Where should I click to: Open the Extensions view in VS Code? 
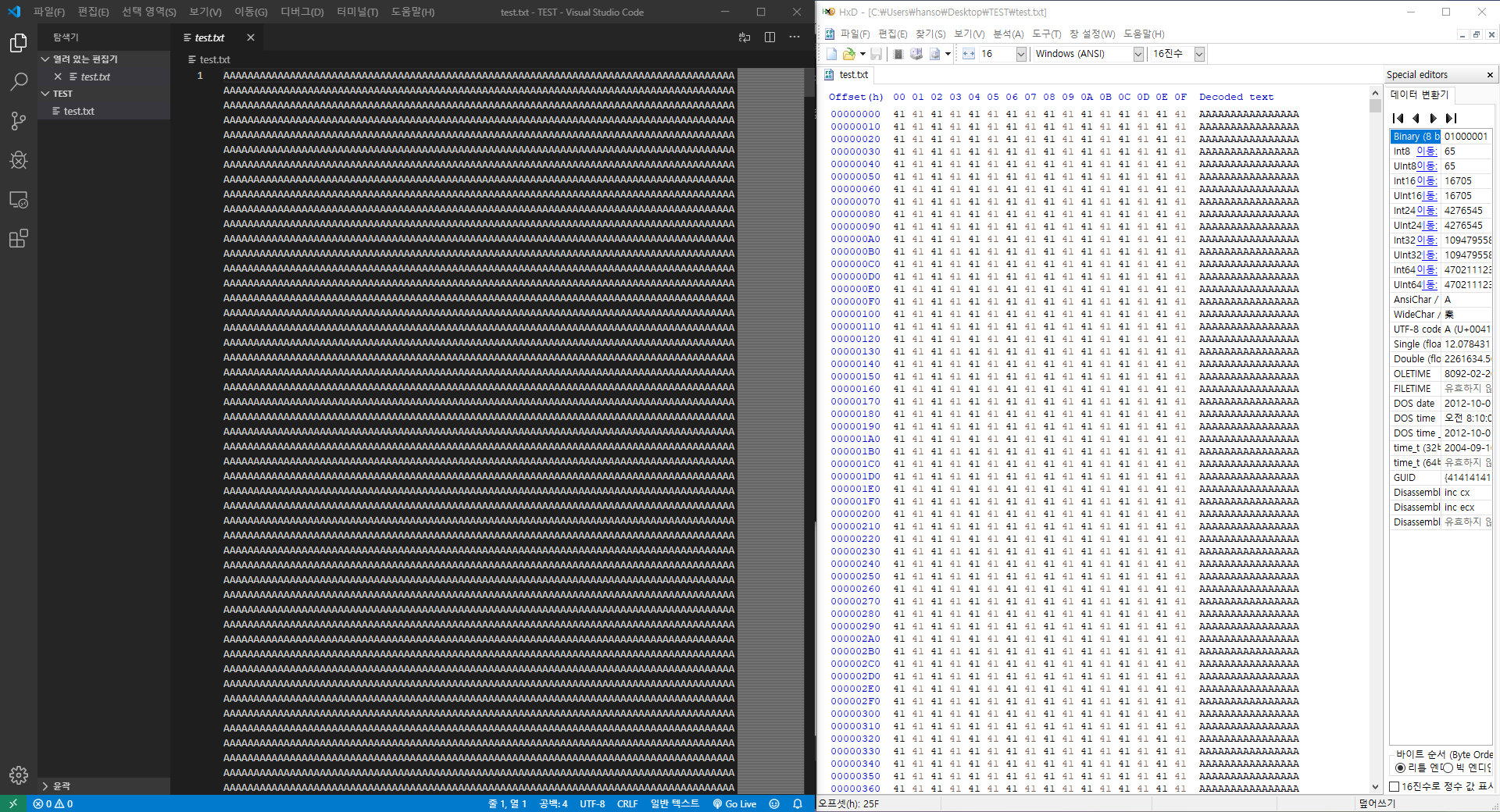point(19,238)
